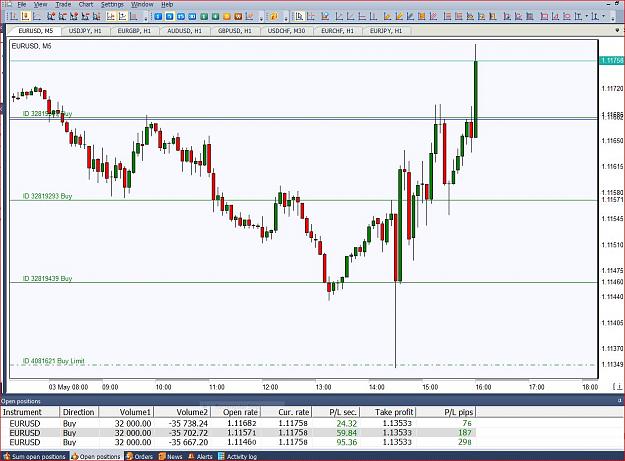Open the Alerts tab
Image resolution: width=625 pixels, height=461 pixels.
coord(200,456)
